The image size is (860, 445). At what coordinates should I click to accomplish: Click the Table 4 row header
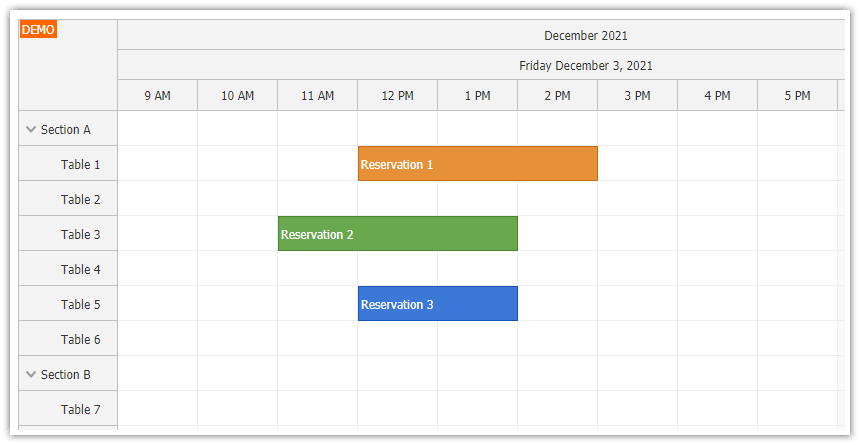point(80,269)
